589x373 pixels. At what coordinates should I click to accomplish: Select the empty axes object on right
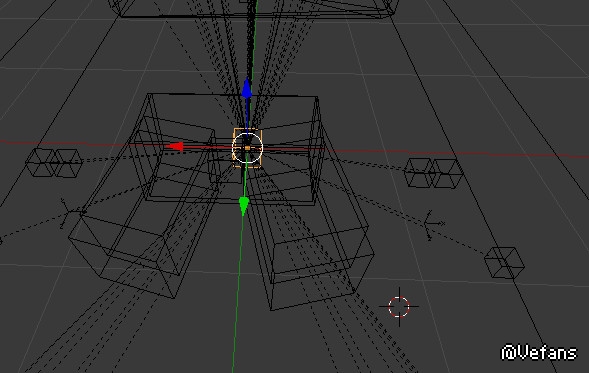(x=431, y=225)
